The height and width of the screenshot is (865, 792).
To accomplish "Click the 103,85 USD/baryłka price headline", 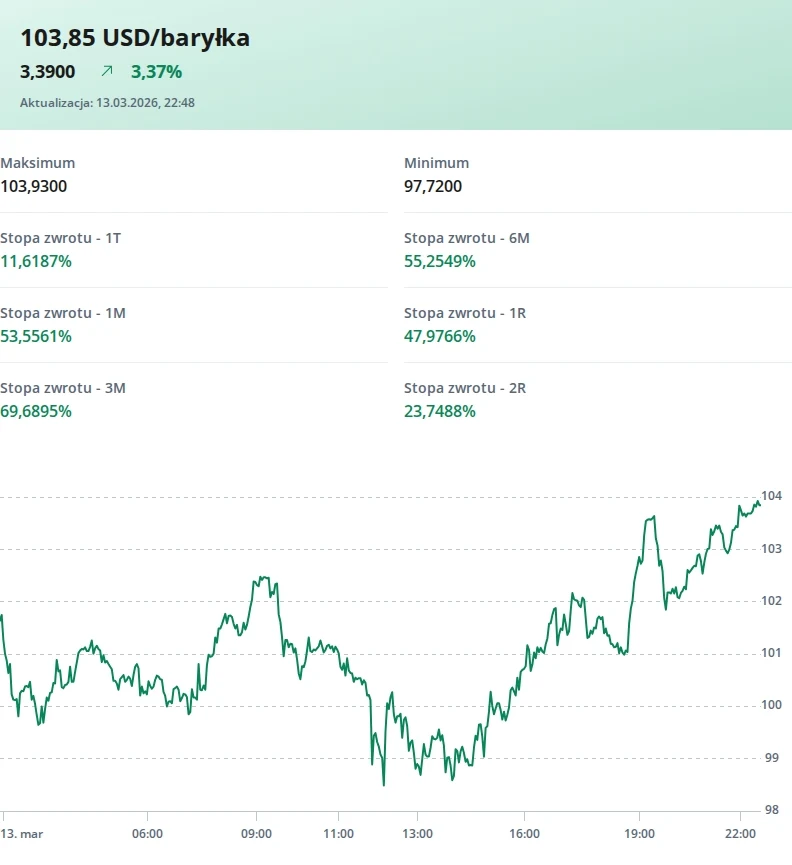I will coord(135,38).
